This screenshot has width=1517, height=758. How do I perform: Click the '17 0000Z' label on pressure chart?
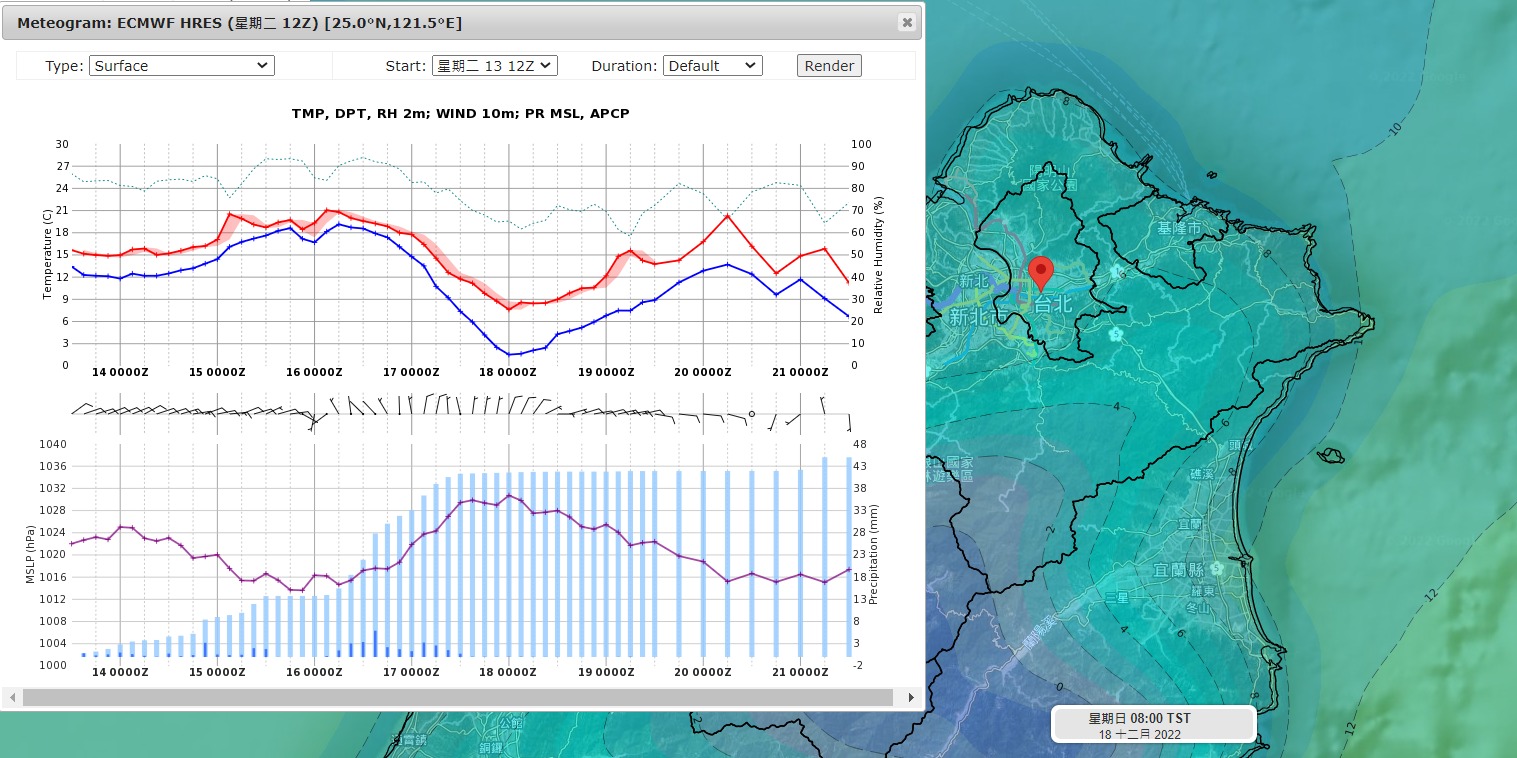pos(412,672)
